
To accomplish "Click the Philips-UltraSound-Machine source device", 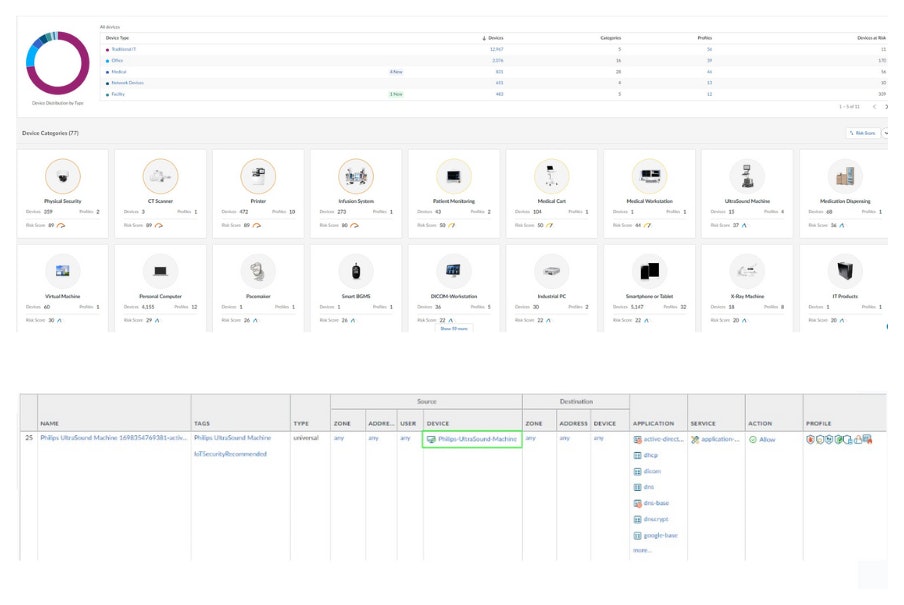I will (477, 439).
